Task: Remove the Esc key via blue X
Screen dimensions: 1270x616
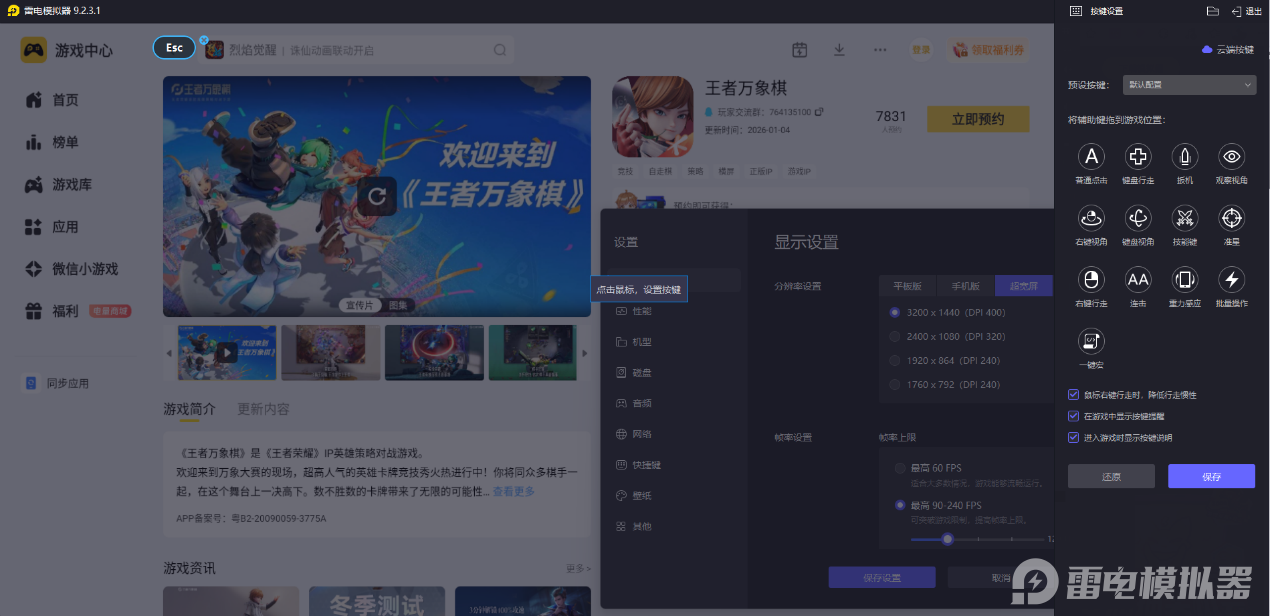Action: [204, 41]
